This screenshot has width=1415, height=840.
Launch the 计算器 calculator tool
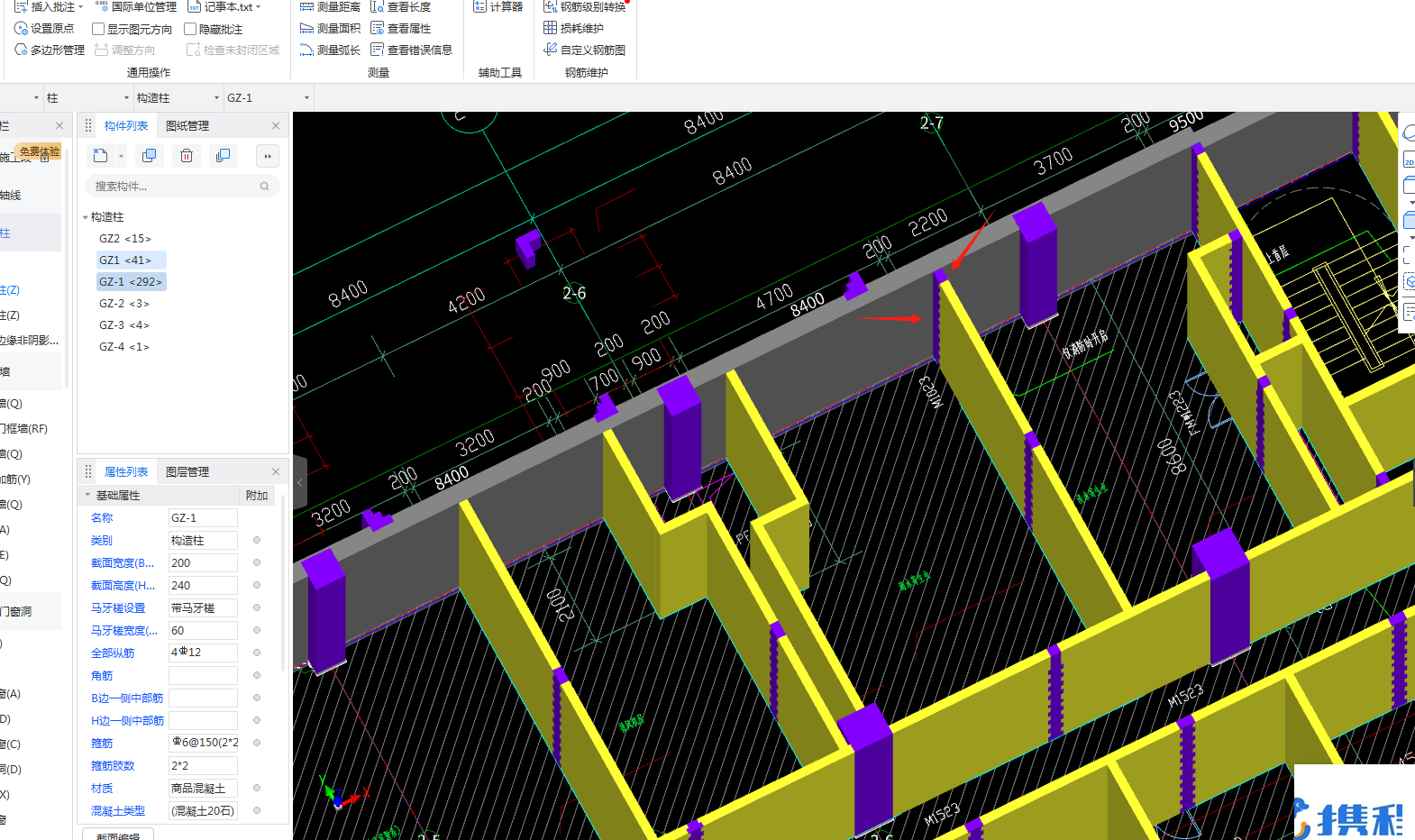click(x=498, y=6)
